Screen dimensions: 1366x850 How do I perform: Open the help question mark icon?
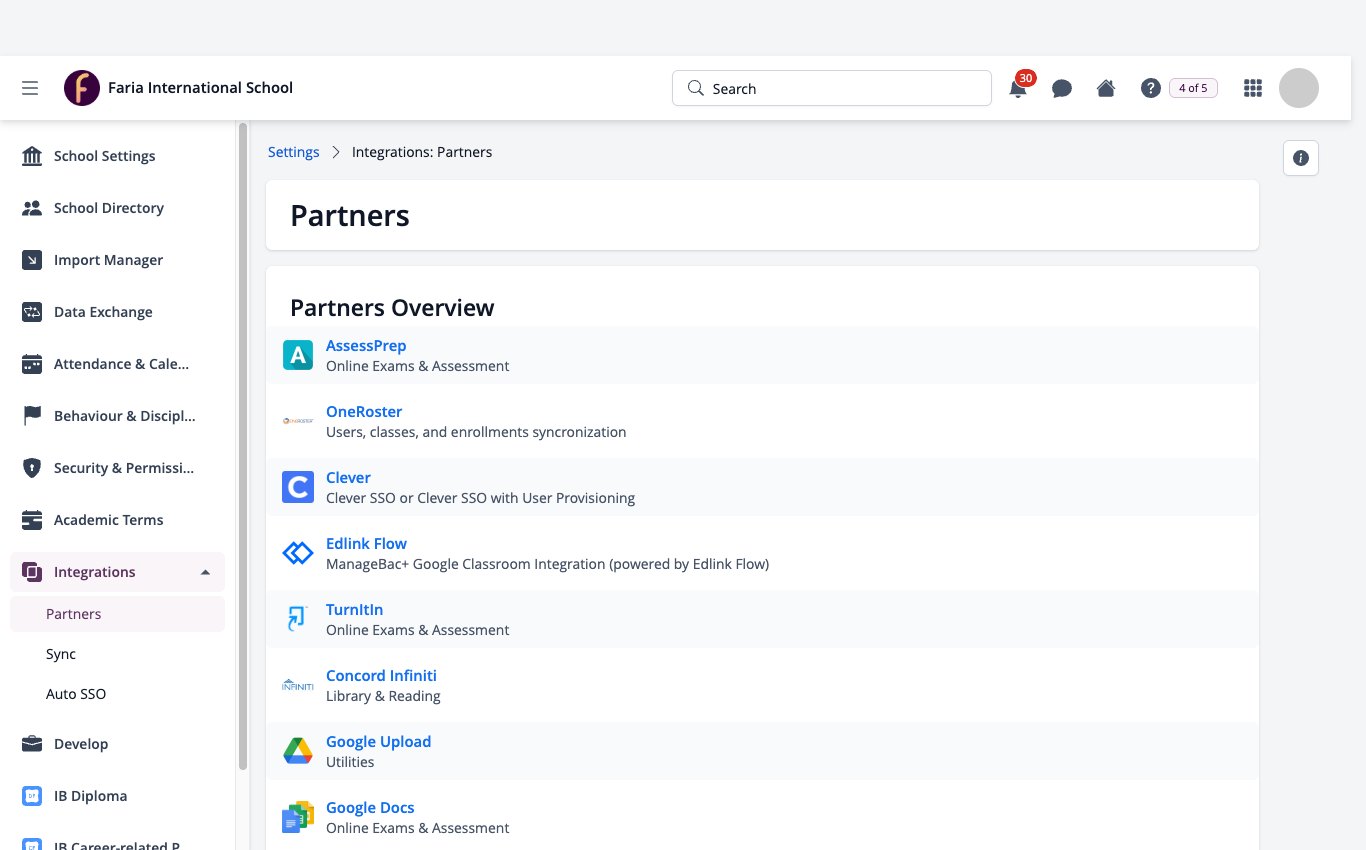tap(1151, 88)
